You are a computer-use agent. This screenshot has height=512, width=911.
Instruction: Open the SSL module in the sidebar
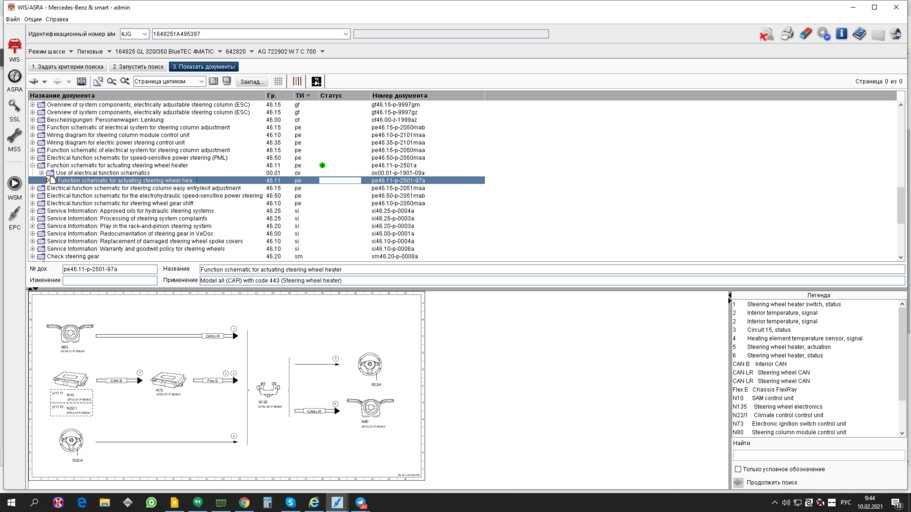pos(15,110)
